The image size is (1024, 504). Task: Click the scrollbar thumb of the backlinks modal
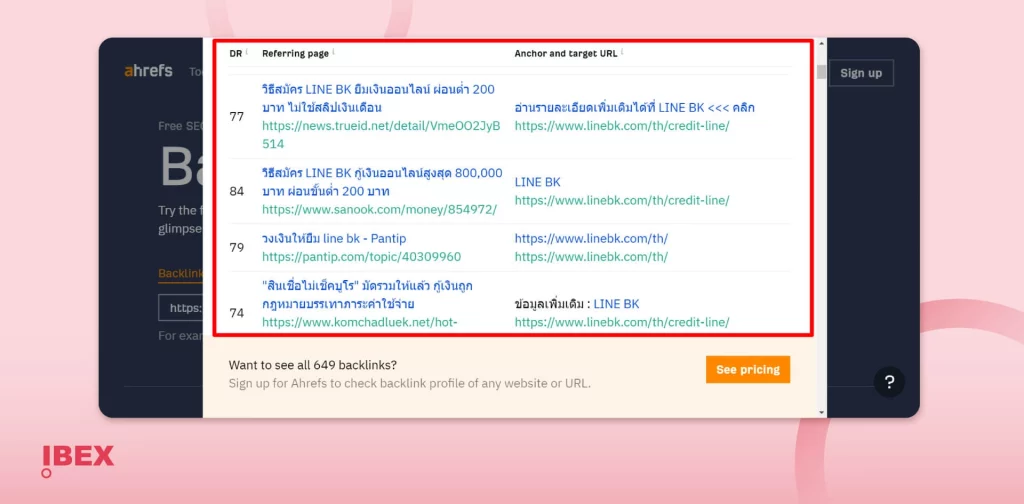pyautogui.click(x=822, y=71)
